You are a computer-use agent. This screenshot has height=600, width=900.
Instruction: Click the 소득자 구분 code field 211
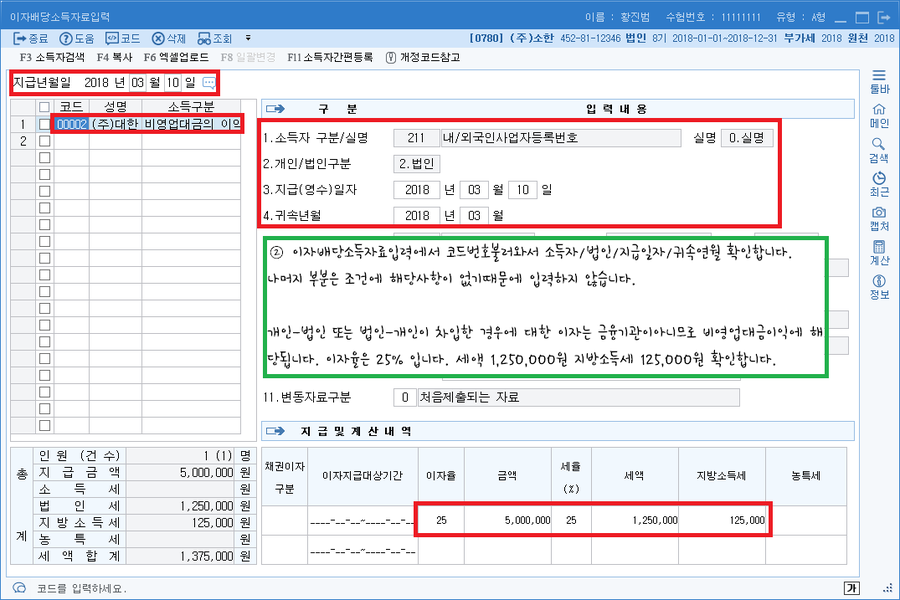pos(416,138)
